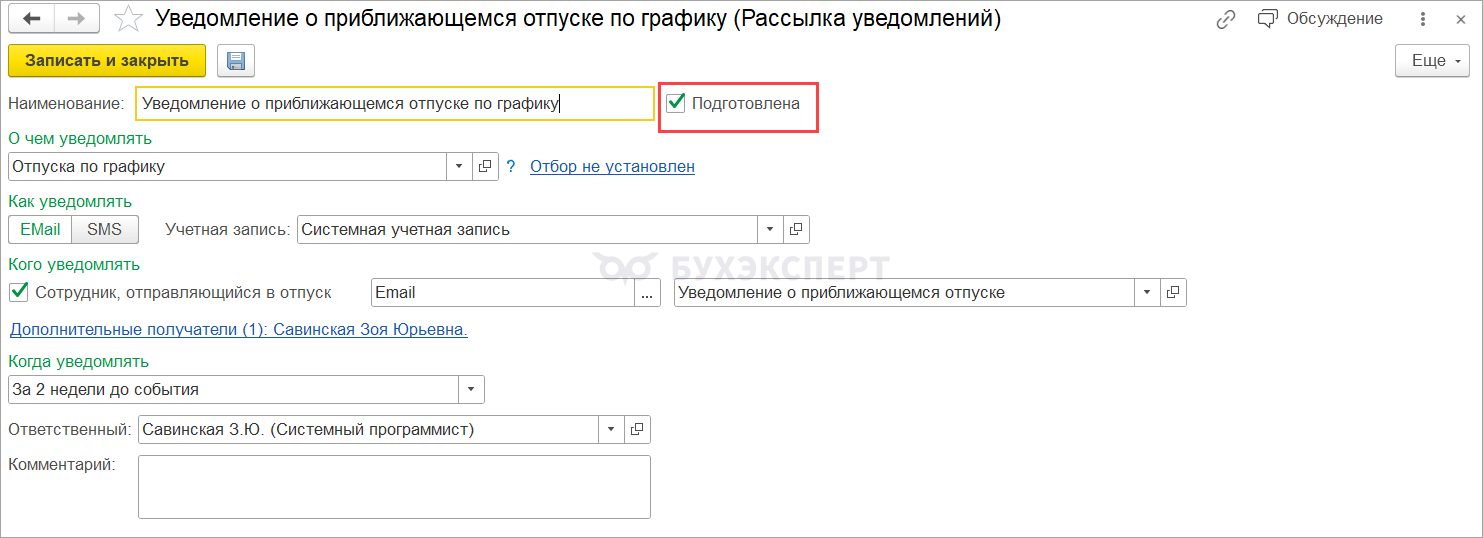
Task: Click 'Записать и закрыть' button
Action: pyautogui.click(x=107, y=61)
